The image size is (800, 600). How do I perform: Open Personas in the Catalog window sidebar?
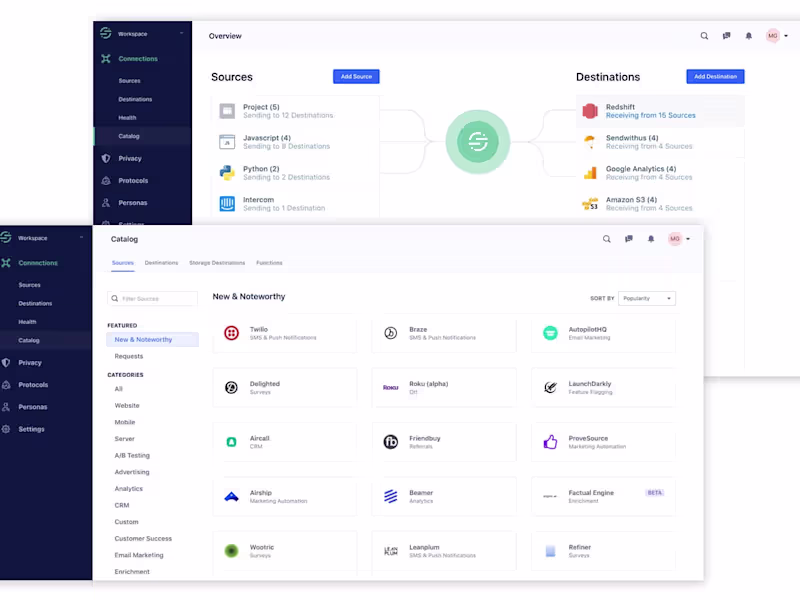pyautogui.click(x=32, y=407)
